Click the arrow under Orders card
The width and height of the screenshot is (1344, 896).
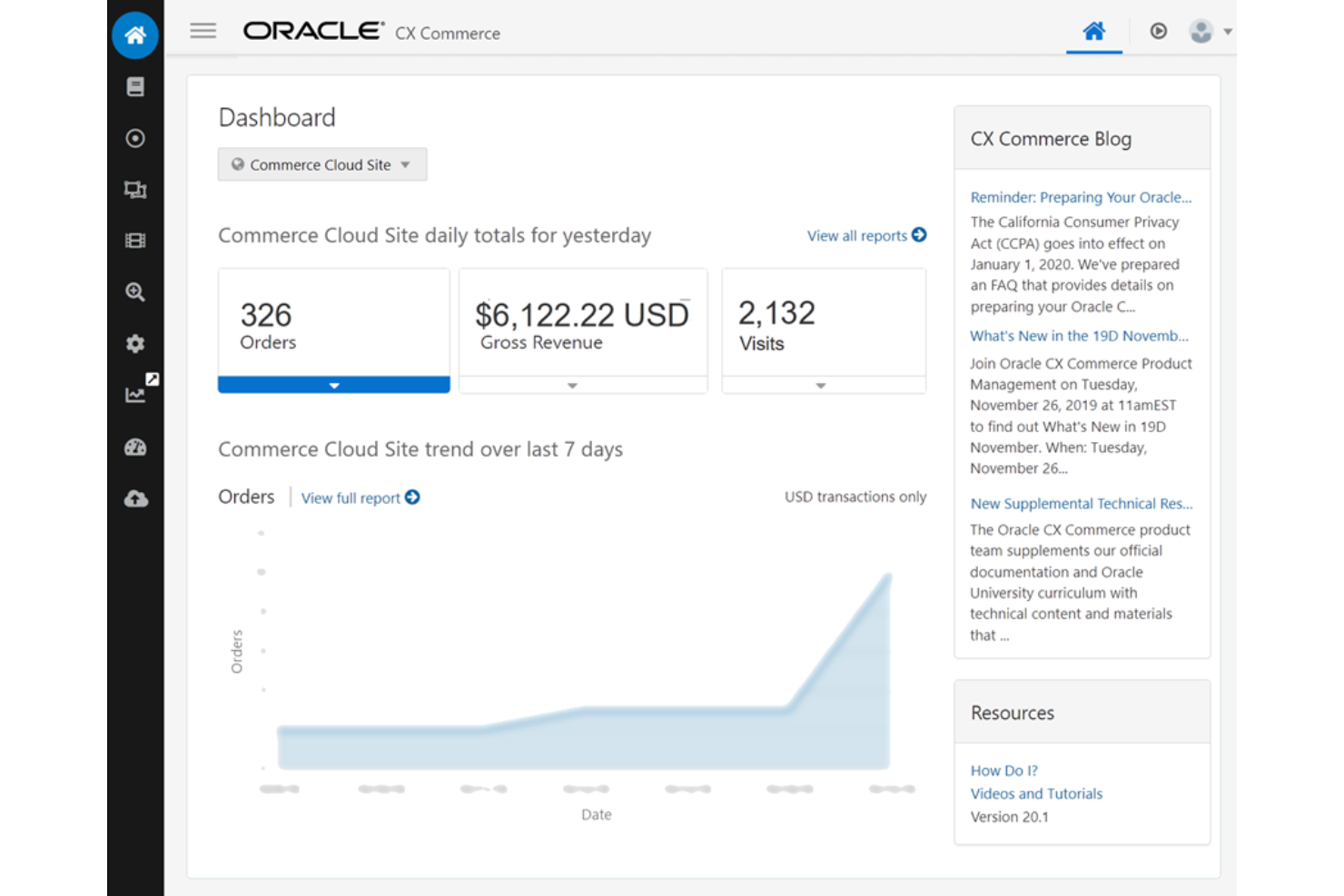(x=334, y=385)
